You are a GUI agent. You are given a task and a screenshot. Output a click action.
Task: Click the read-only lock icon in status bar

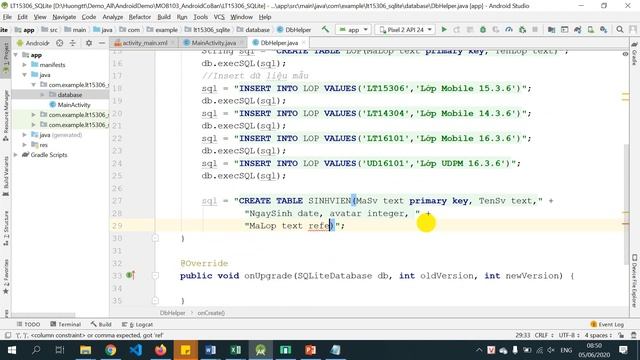point(621,335)
